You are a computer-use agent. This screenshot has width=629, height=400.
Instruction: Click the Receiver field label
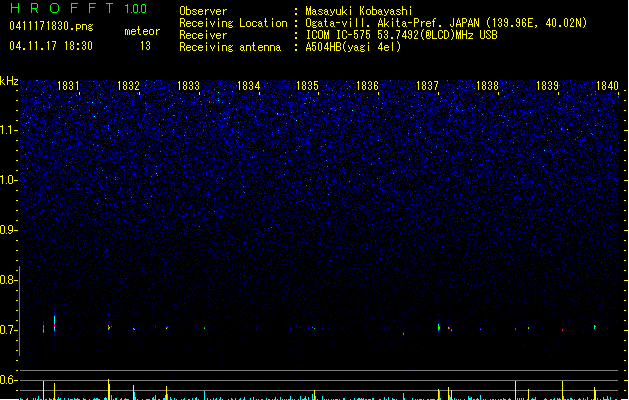point(203,35)
